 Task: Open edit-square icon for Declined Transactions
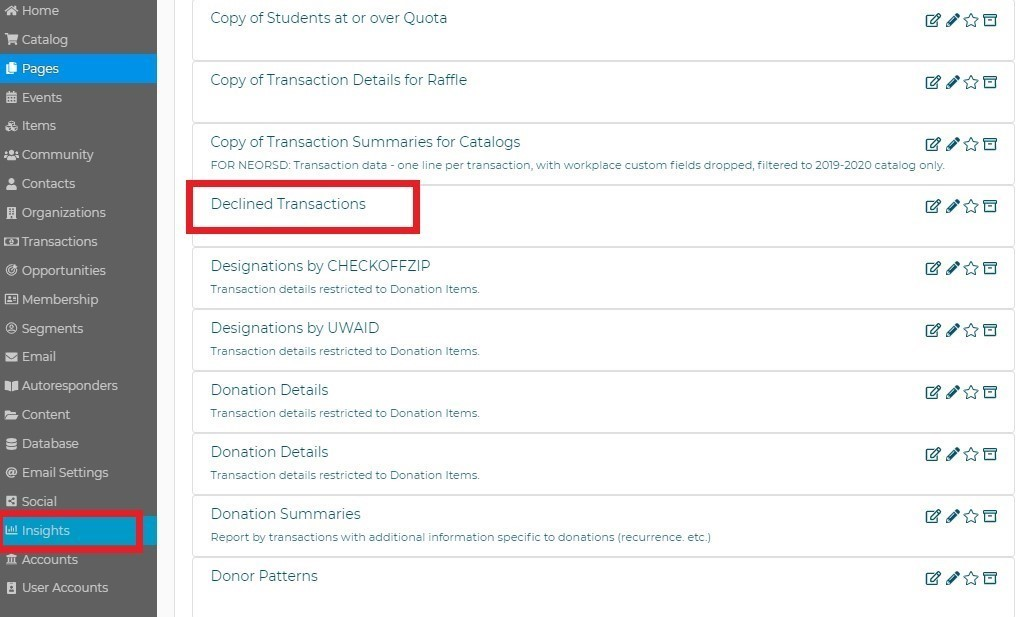pyautogui.click(x=933, y=206)
